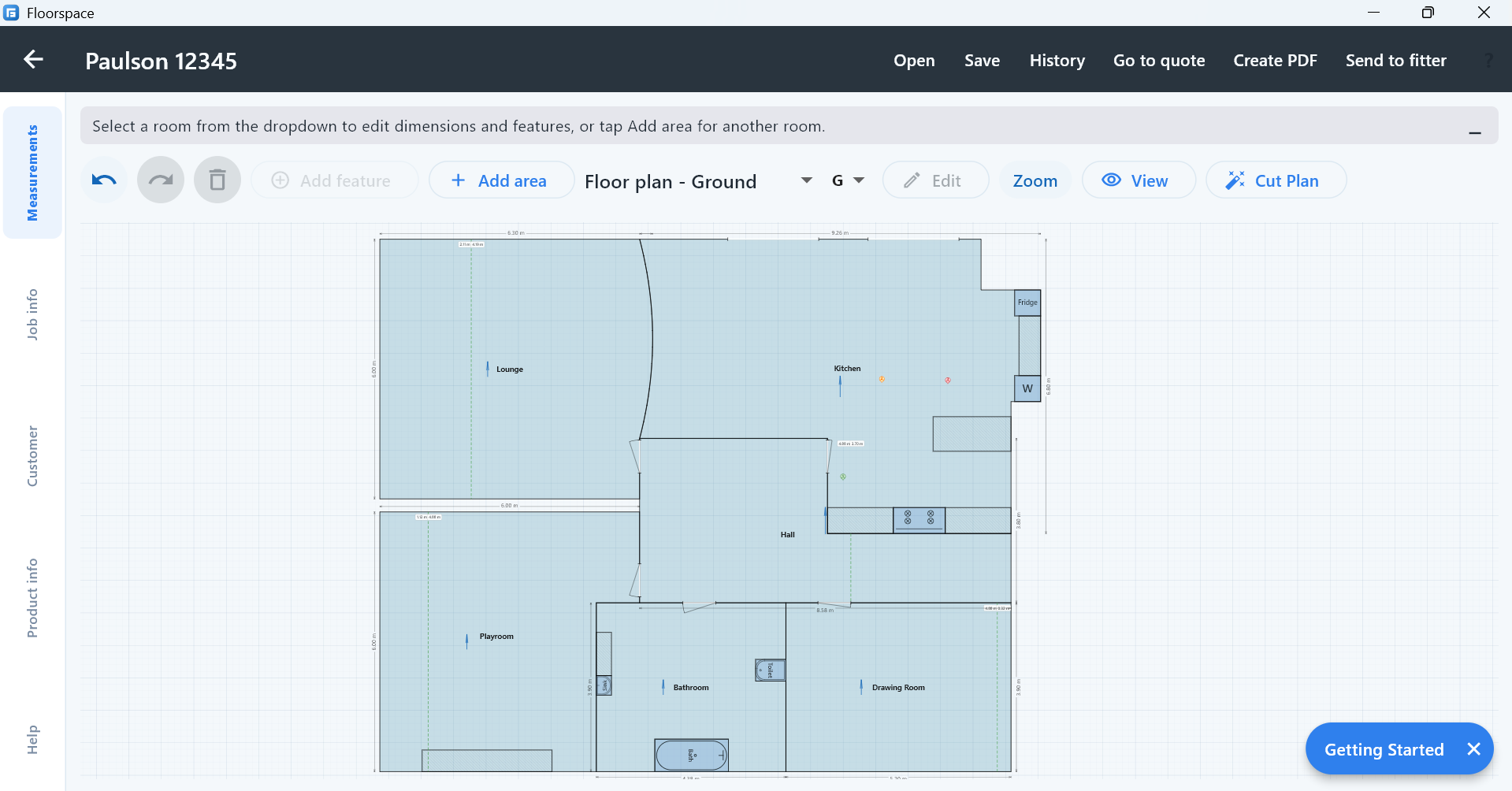Select the Lounge room label

tap(510, 370)
